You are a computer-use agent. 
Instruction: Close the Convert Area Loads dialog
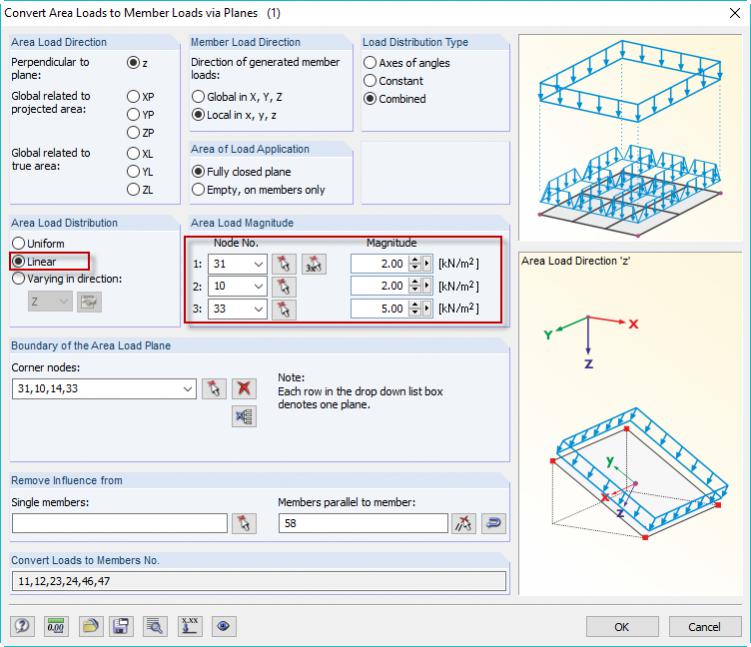(735, 13)
